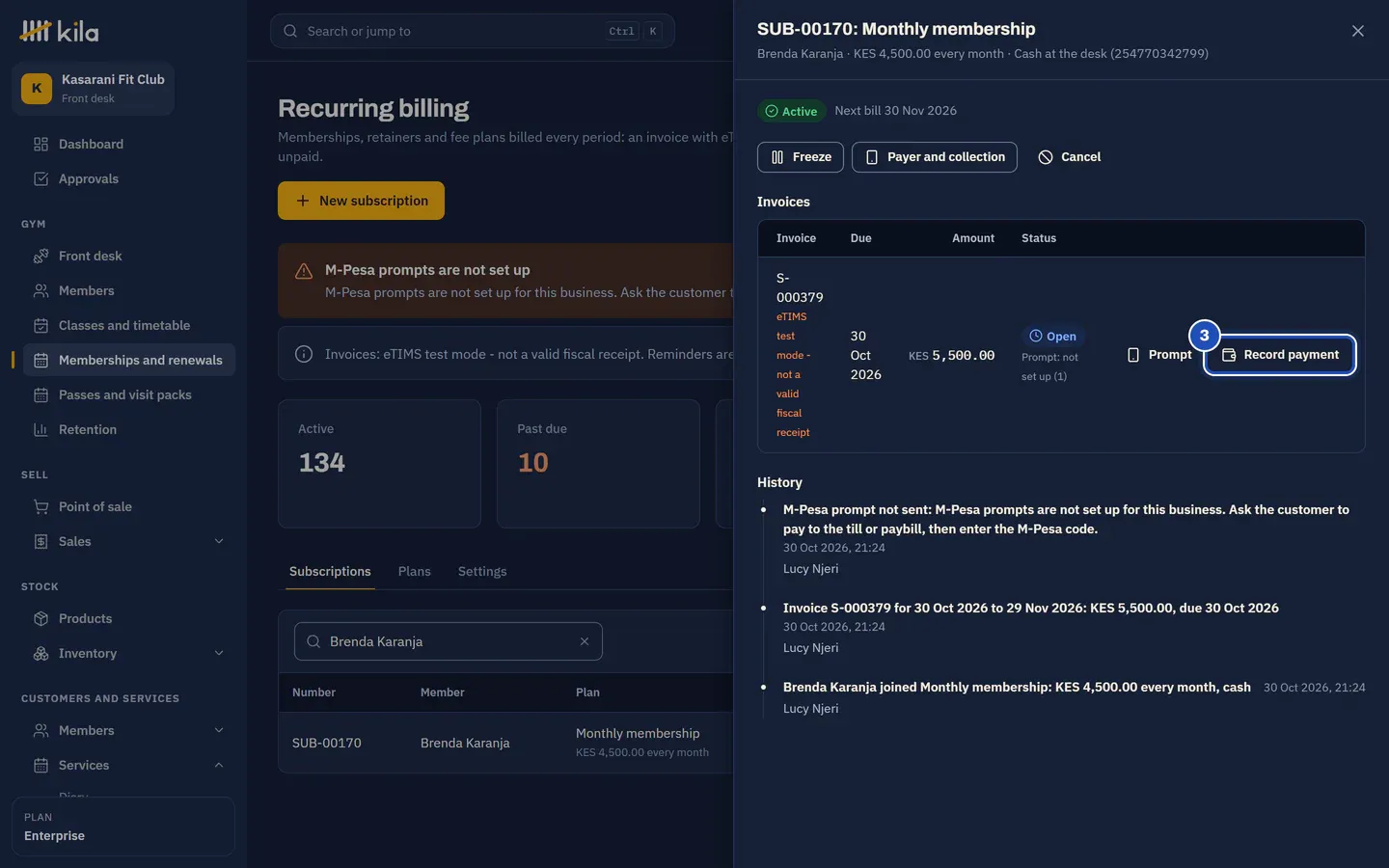
Task: Collapse the Services menu
Action: [128, 765]
